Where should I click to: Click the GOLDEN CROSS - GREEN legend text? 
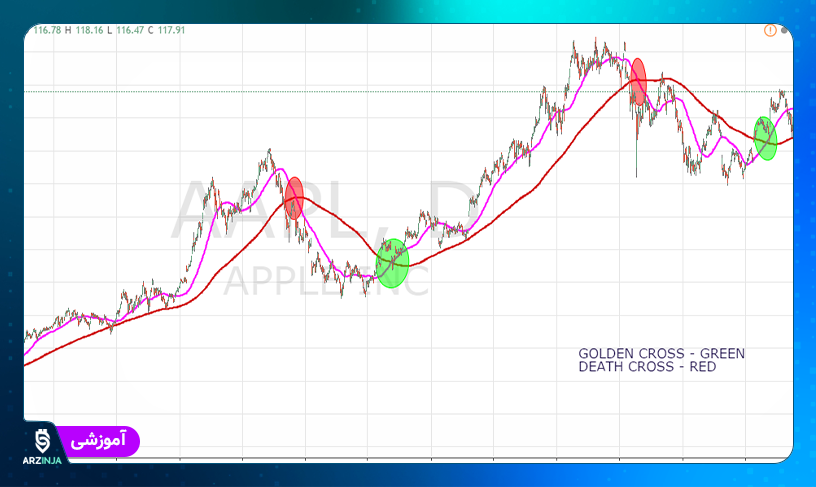click(661, 354)
